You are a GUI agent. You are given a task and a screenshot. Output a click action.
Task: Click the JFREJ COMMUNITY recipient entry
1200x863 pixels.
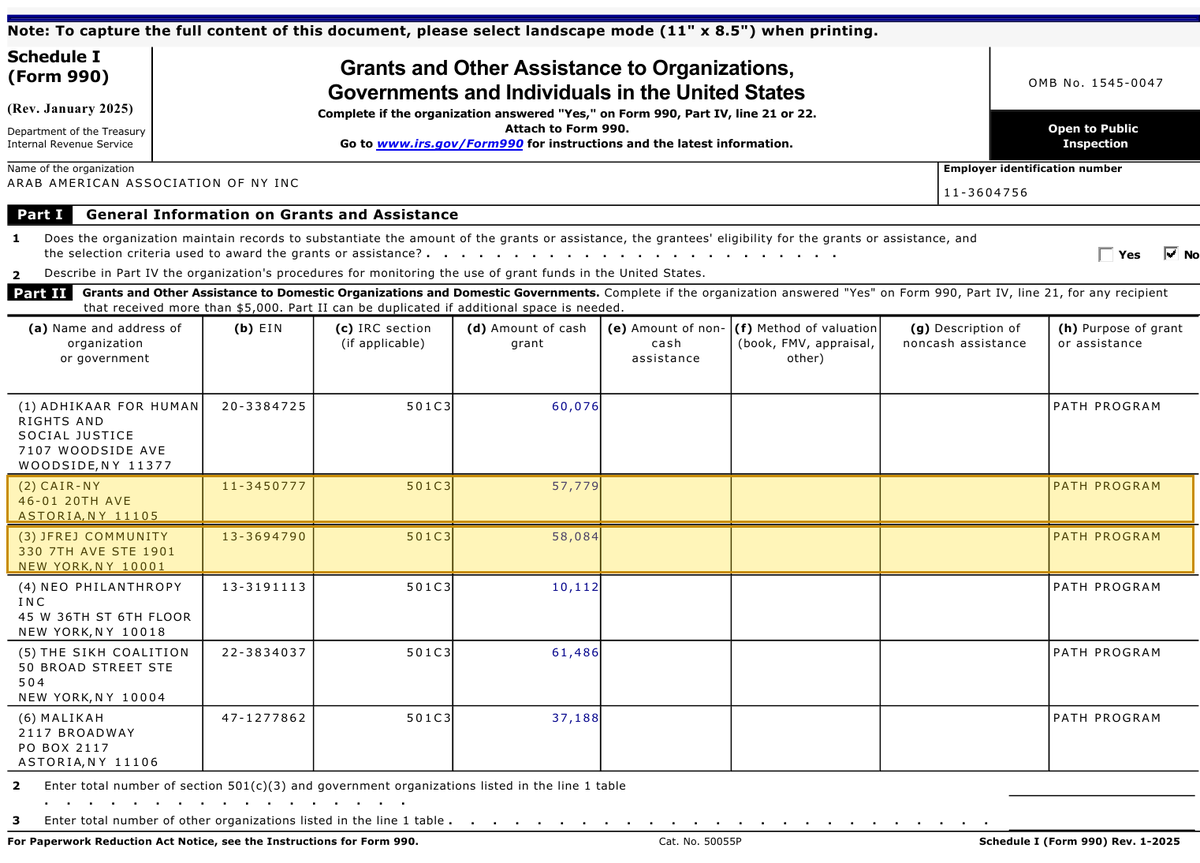(96, 551)
